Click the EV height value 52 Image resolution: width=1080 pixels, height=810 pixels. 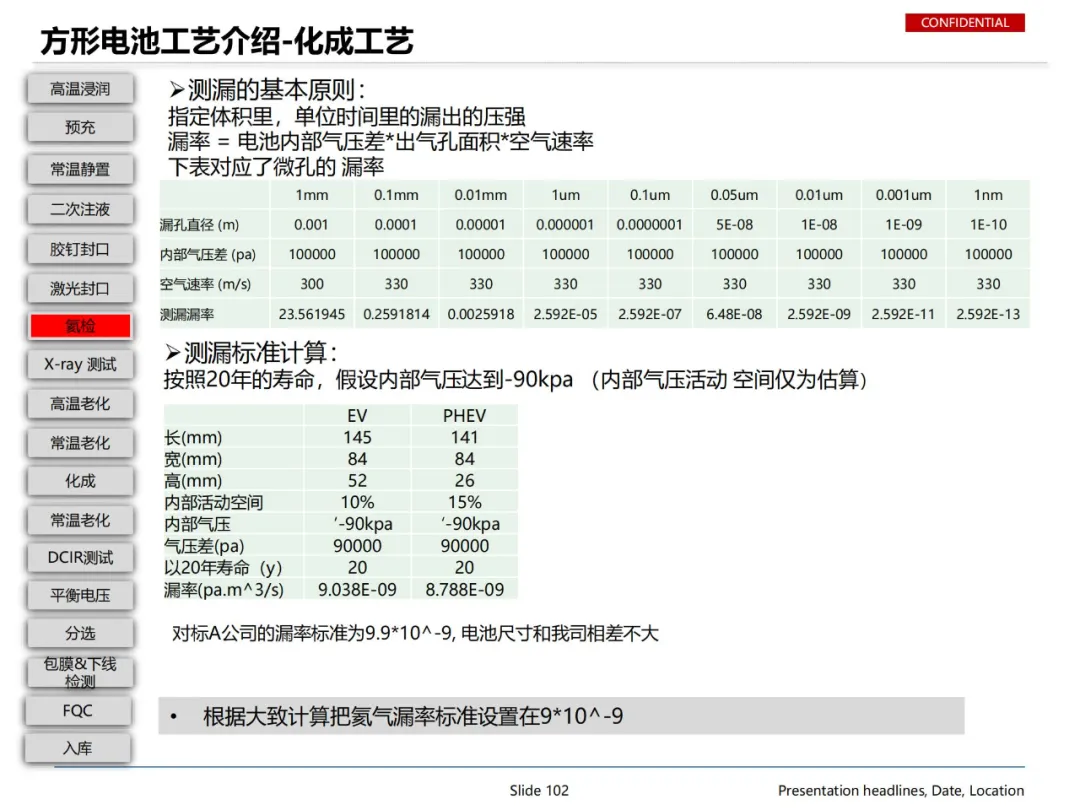(x=357, y=481)
